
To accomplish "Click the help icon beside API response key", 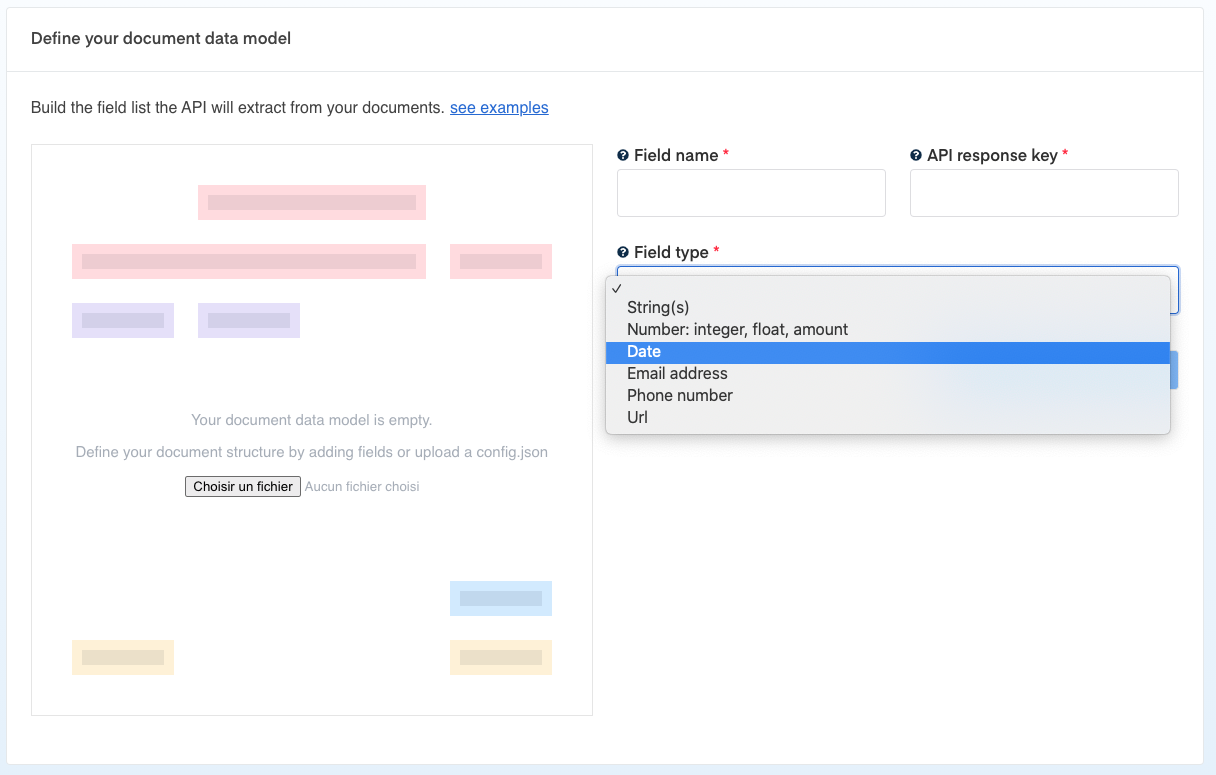I will (916, 156).
